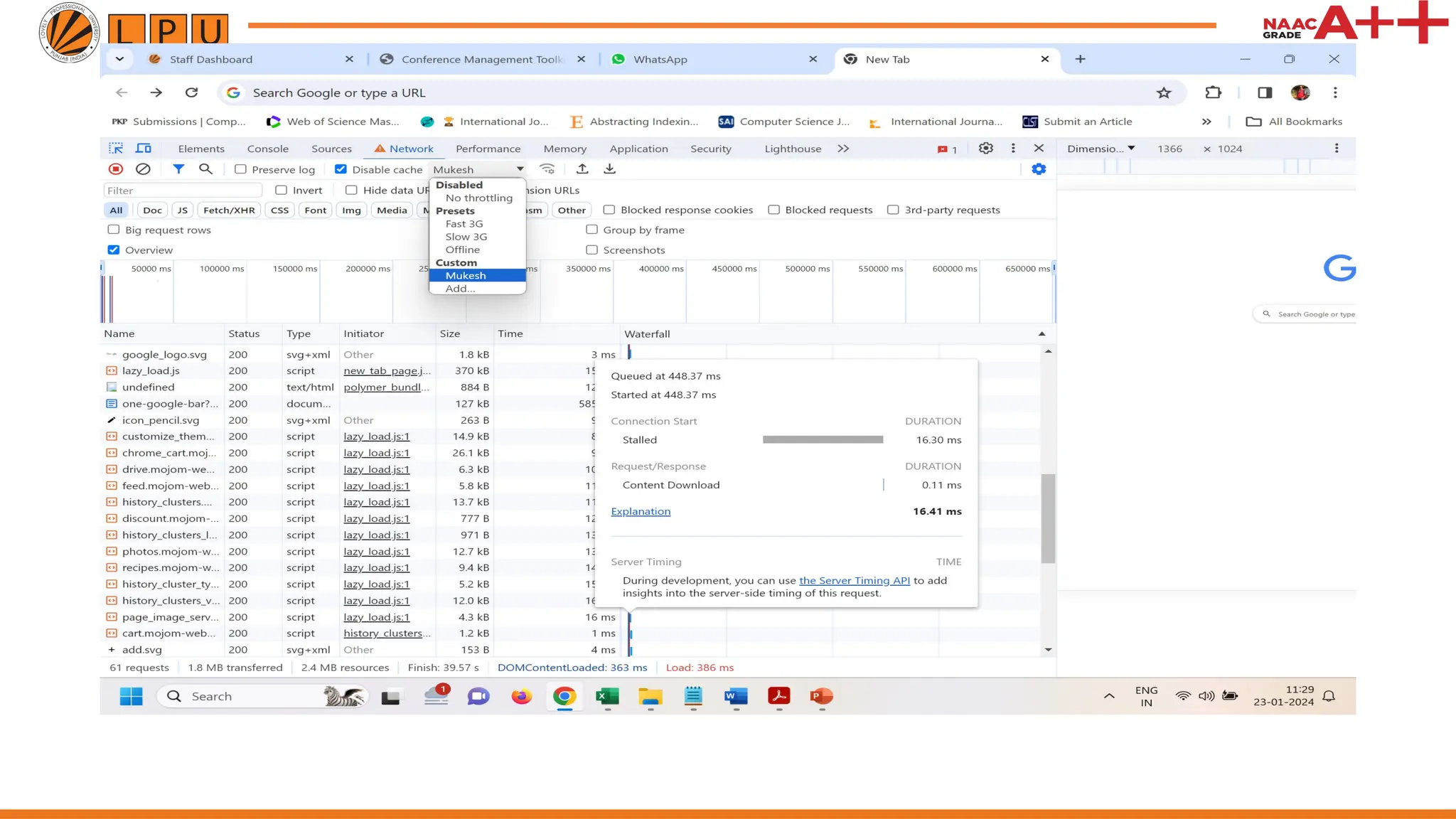
Task: Uncheck the Overview checkbox
Action: [x=113, y=250]
